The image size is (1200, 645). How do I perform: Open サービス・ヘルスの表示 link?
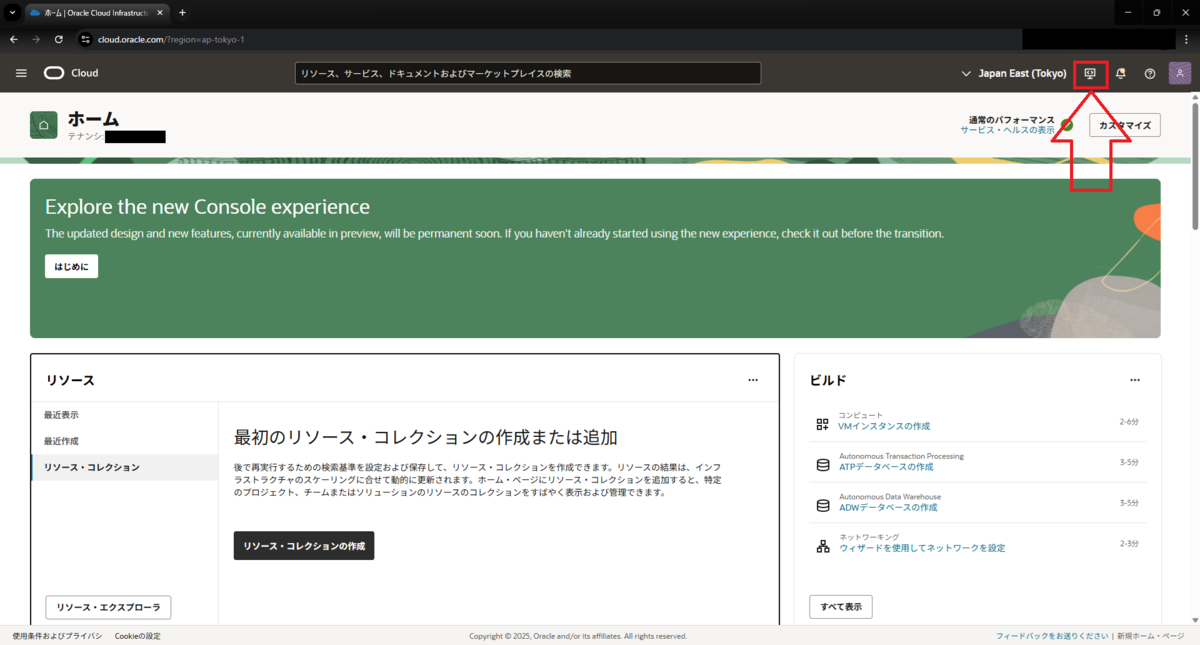(x=1007, y=130)
